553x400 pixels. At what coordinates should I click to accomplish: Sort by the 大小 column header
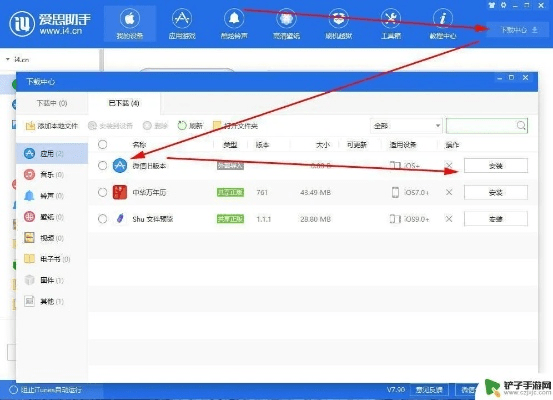pos(323,145)
